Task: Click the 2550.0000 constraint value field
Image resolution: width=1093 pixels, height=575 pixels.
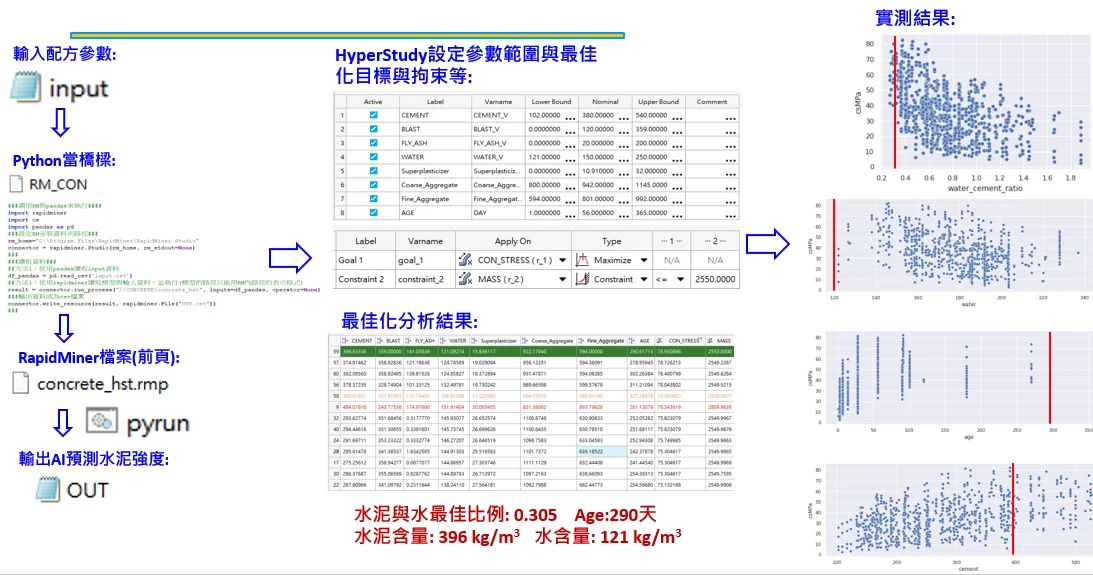Action: (x=713, y=280)
